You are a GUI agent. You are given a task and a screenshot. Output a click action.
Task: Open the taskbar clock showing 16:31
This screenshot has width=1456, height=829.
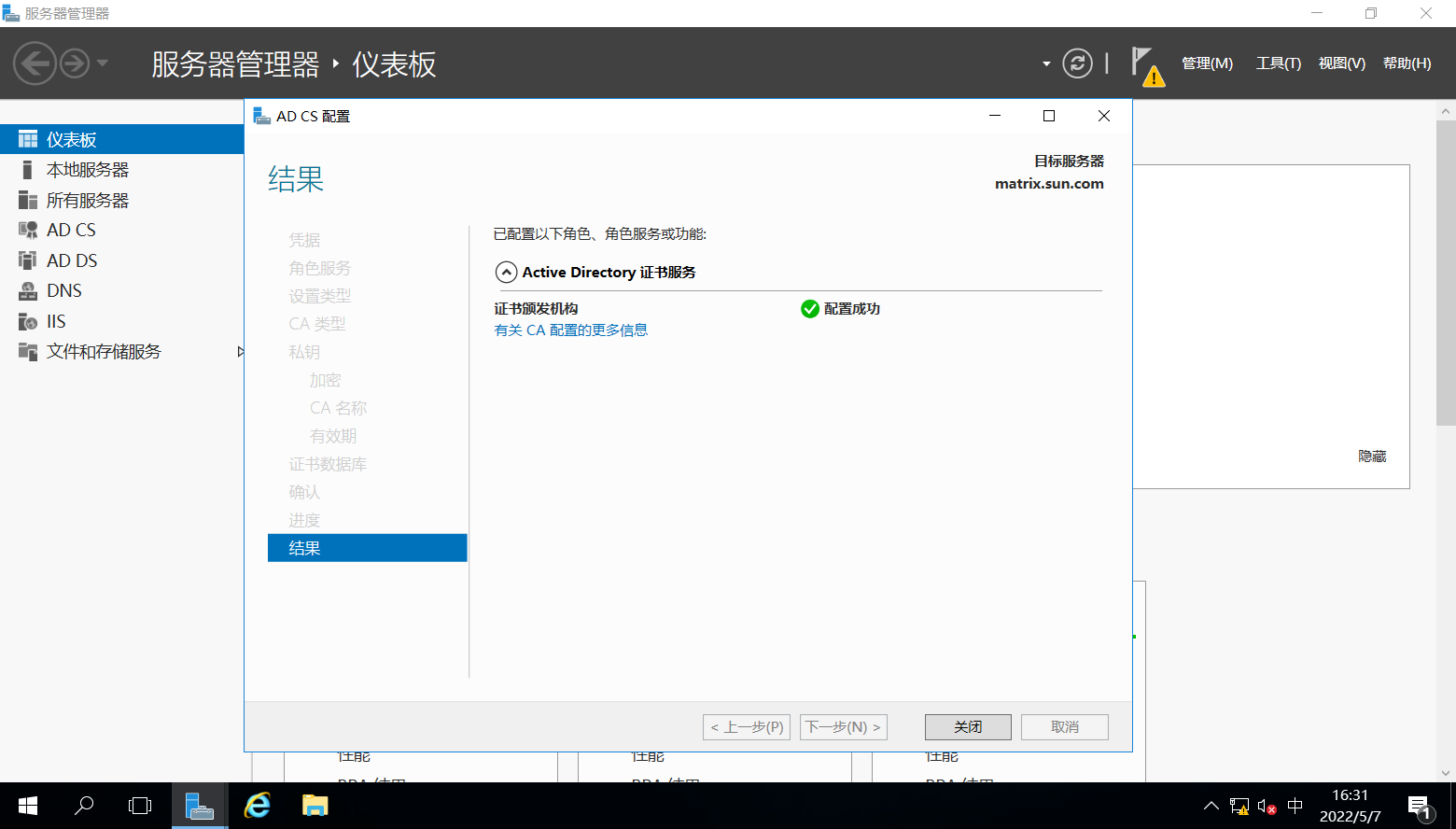(x=1350, y=806)
